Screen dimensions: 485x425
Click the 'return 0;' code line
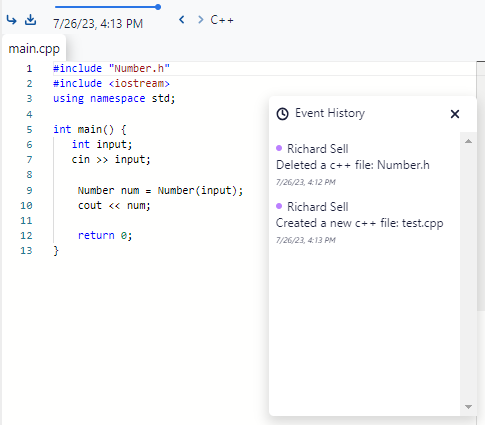pos(105,236)
